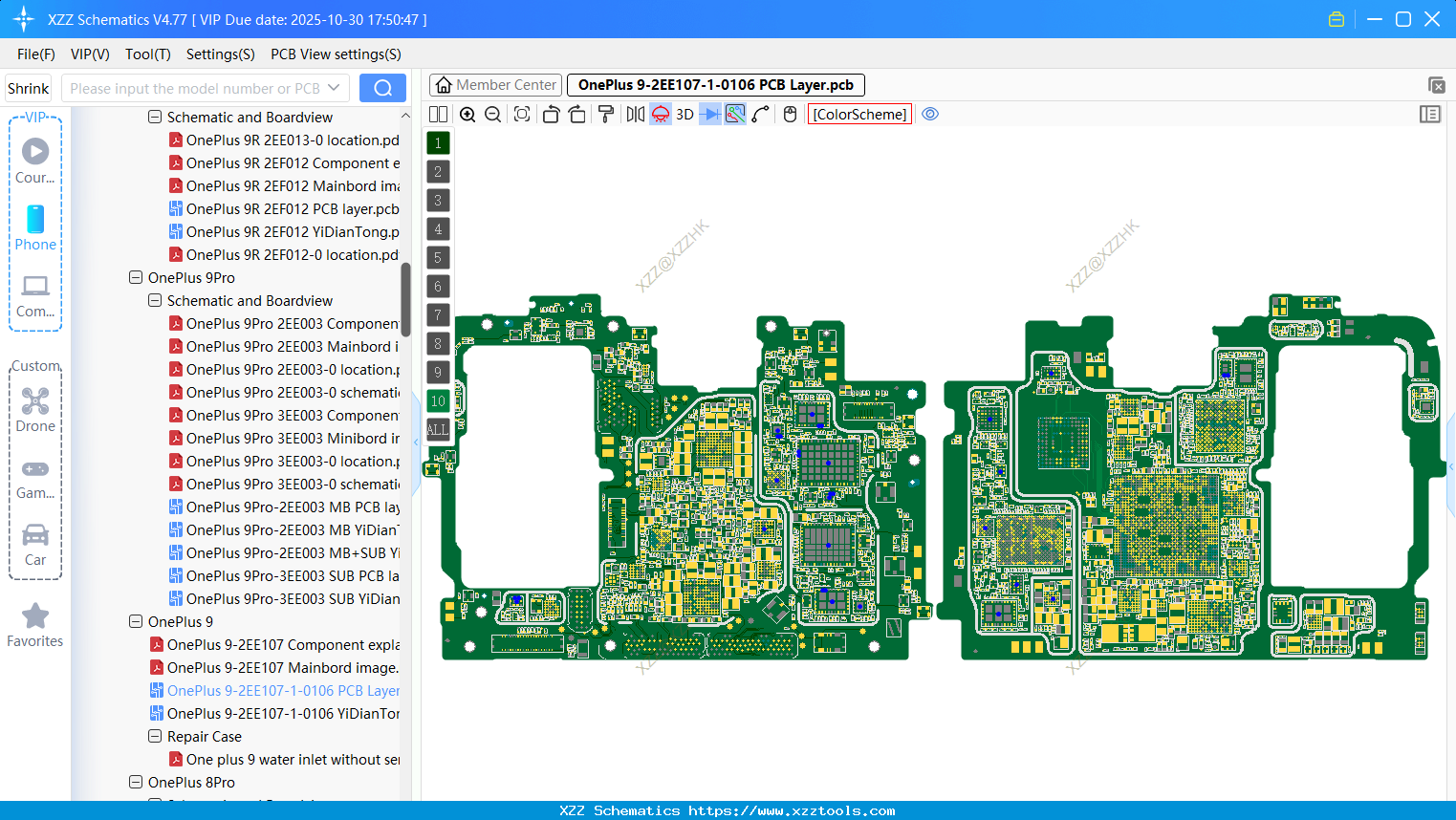Toggle the red lamp highlight mode
The height and width of the screenshot is (820, 1456).
coord(660,114)
